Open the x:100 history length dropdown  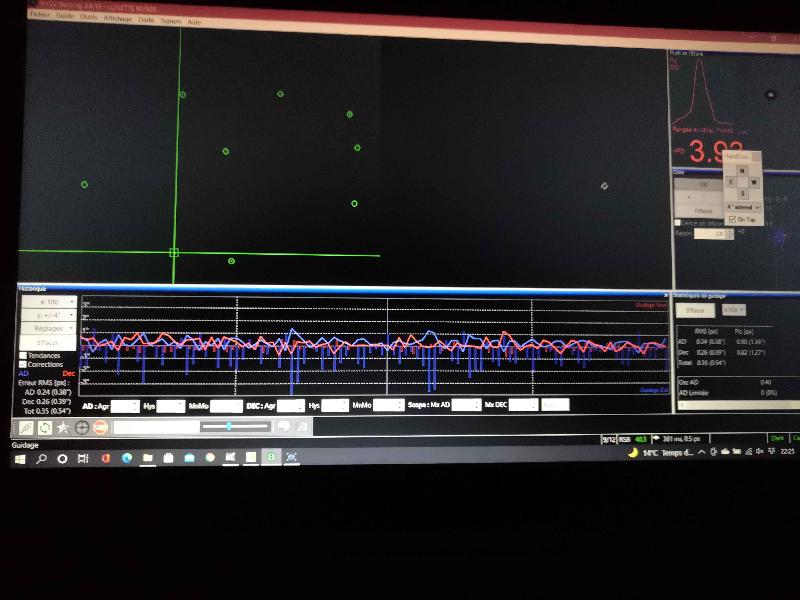coord(49,302)
